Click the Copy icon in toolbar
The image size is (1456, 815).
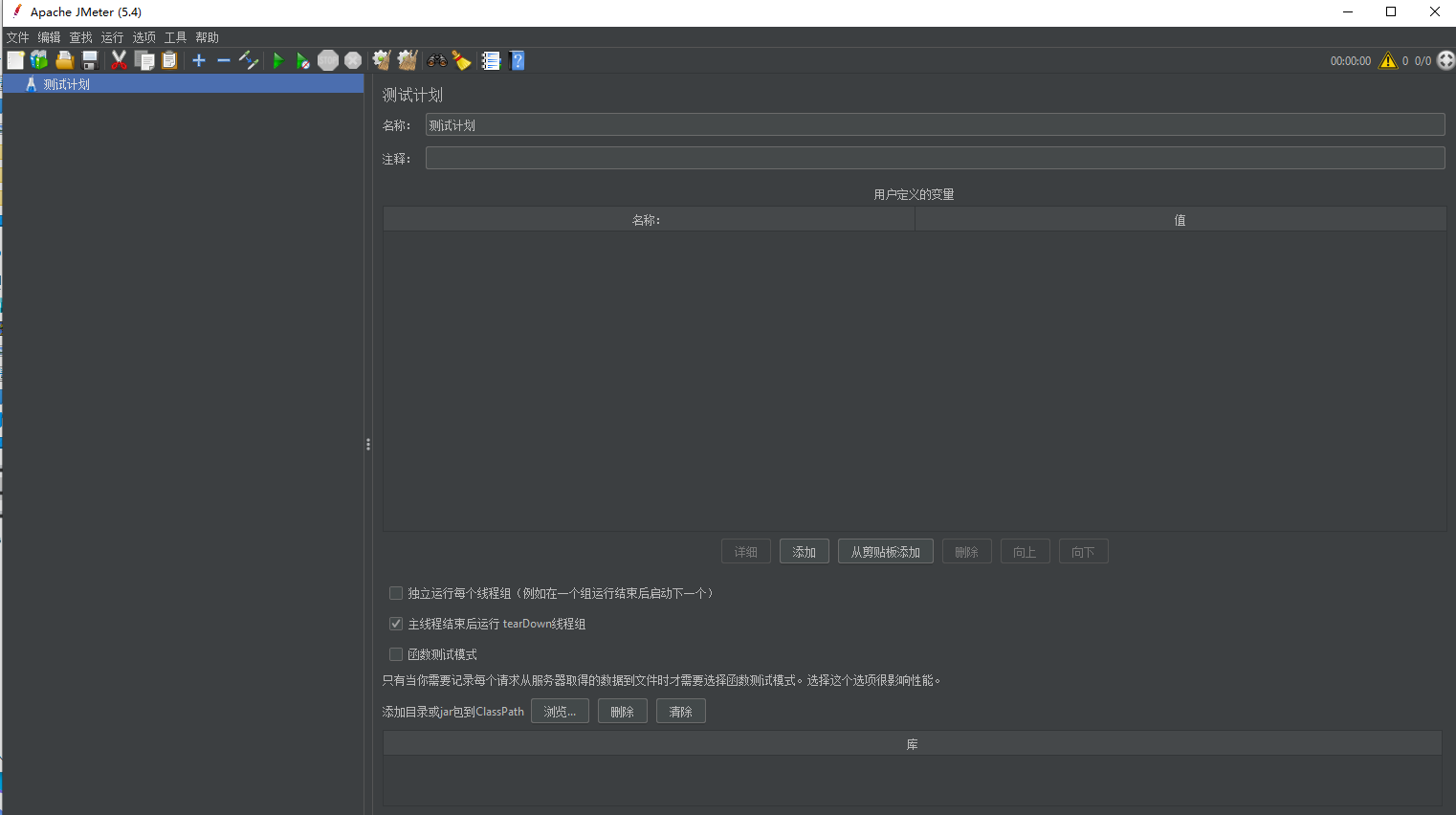point(144,60)
